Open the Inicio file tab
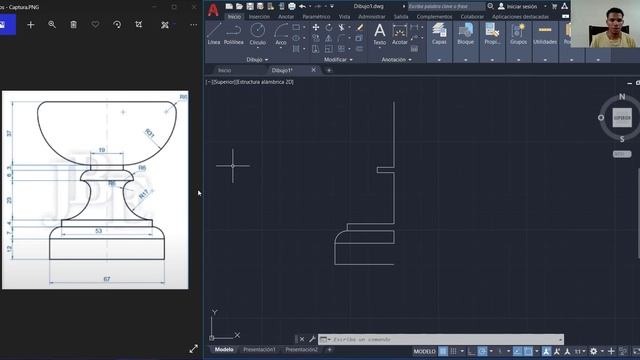 (x=224, y=70)
